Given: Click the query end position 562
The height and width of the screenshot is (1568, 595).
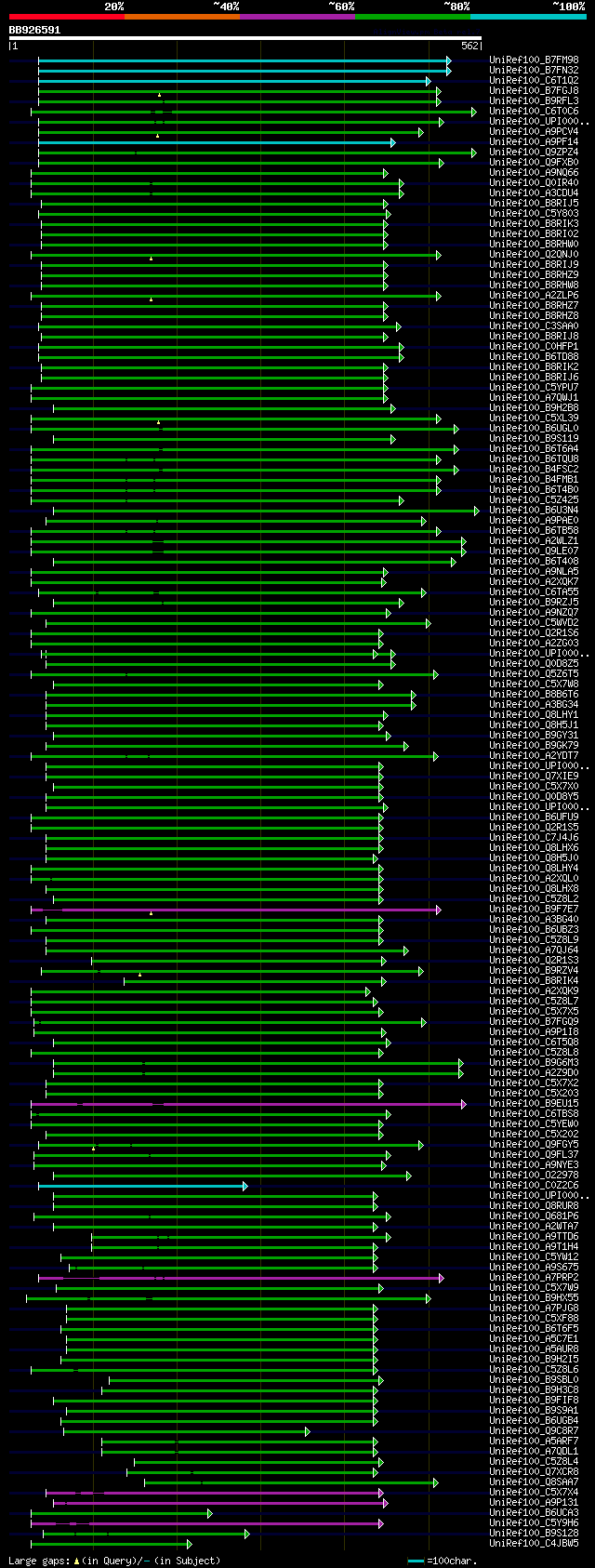Looking at the screenshot, I should tap(469, 46).
